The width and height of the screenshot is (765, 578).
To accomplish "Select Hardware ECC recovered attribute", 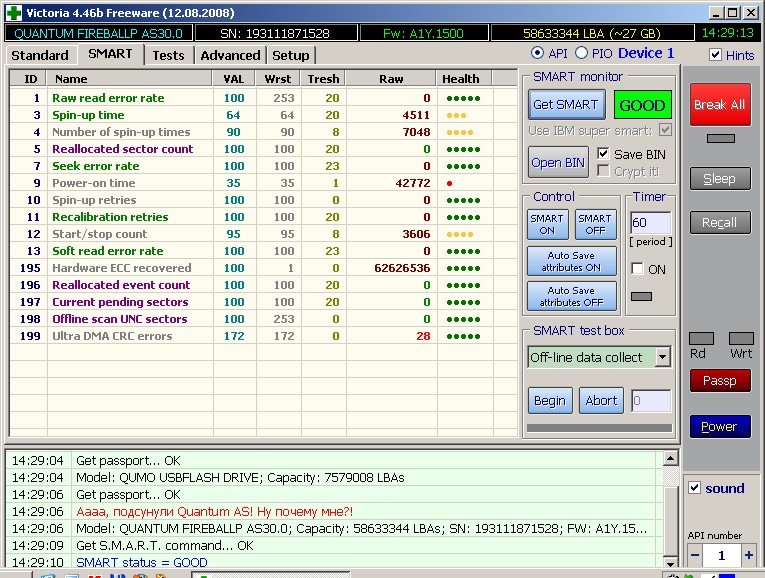I will point(263,268).
